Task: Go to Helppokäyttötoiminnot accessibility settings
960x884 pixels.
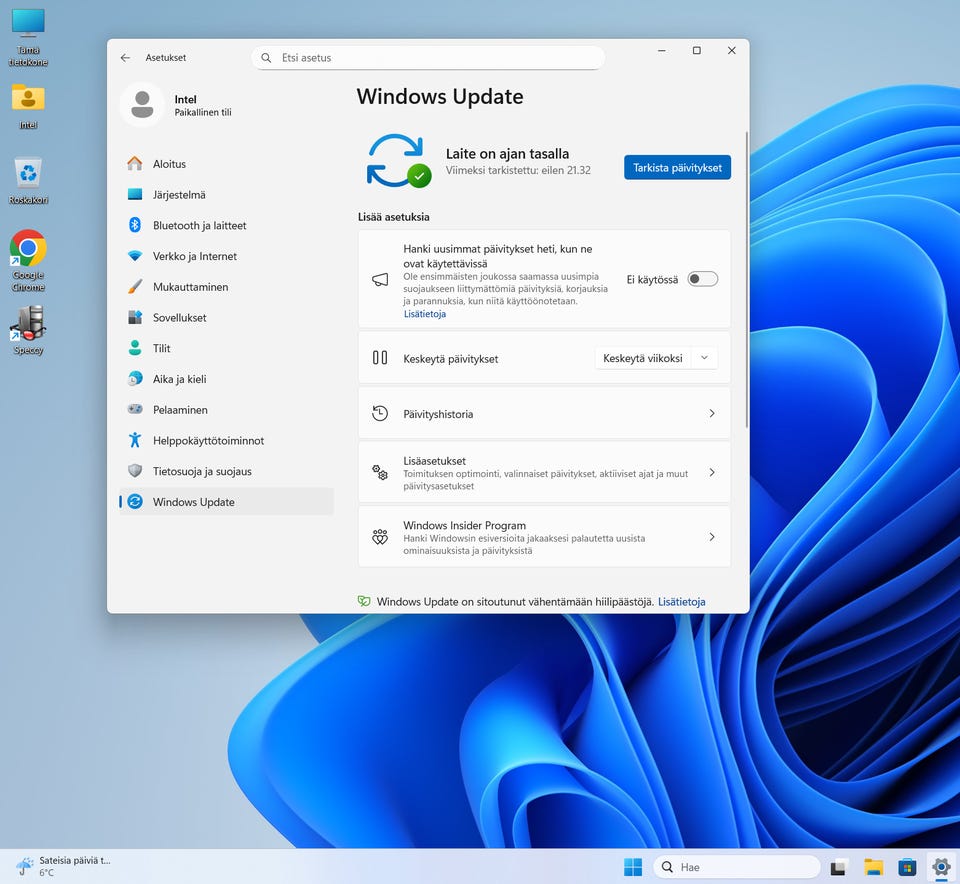Action: coord(208,441)
